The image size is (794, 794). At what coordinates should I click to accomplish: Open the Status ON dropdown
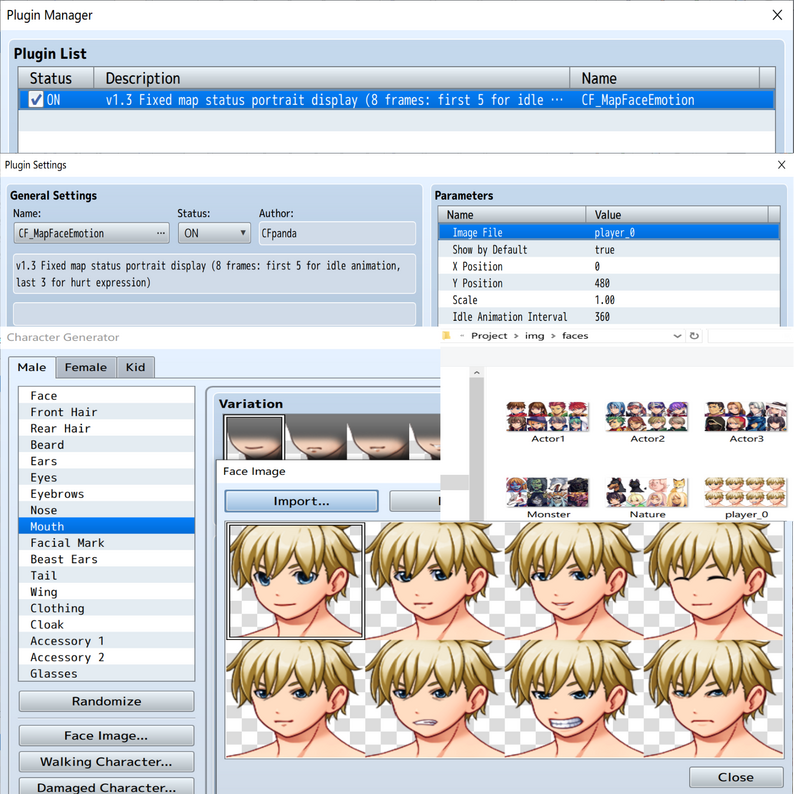pos(214,233)
